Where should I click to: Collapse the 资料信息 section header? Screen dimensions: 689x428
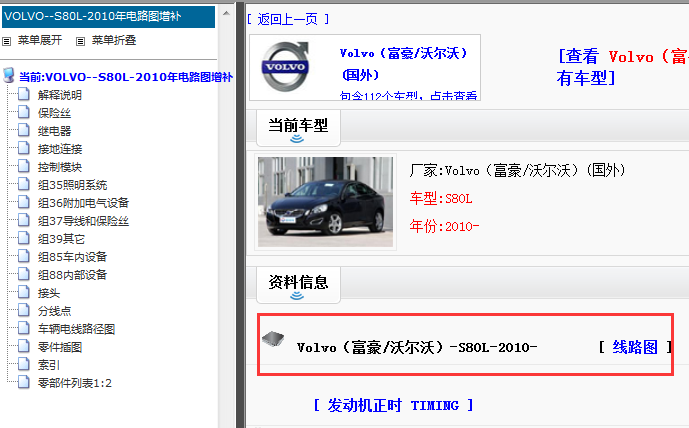[x=298, y=285]
